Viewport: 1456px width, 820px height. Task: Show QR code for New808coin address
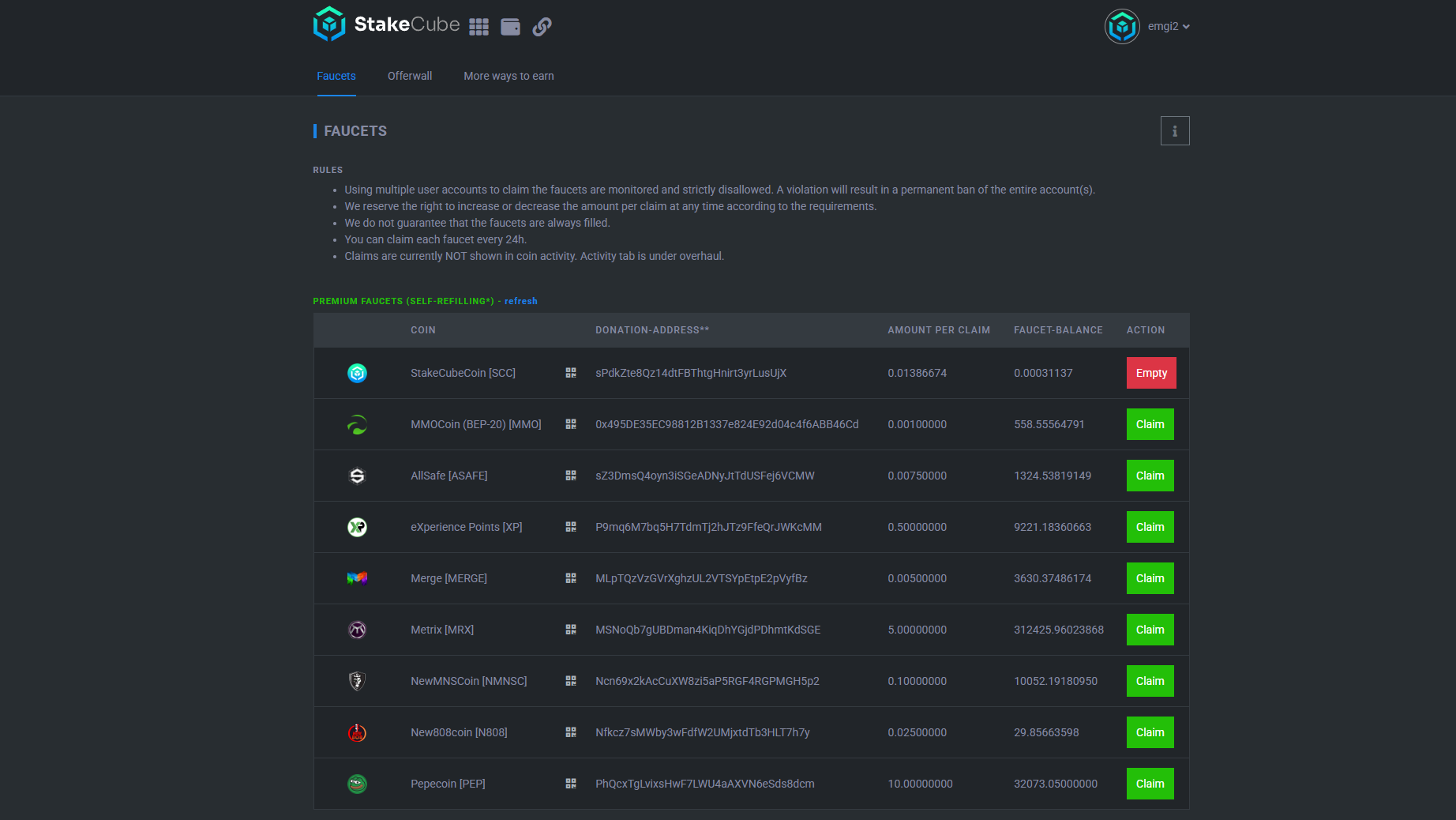point(571,732)
